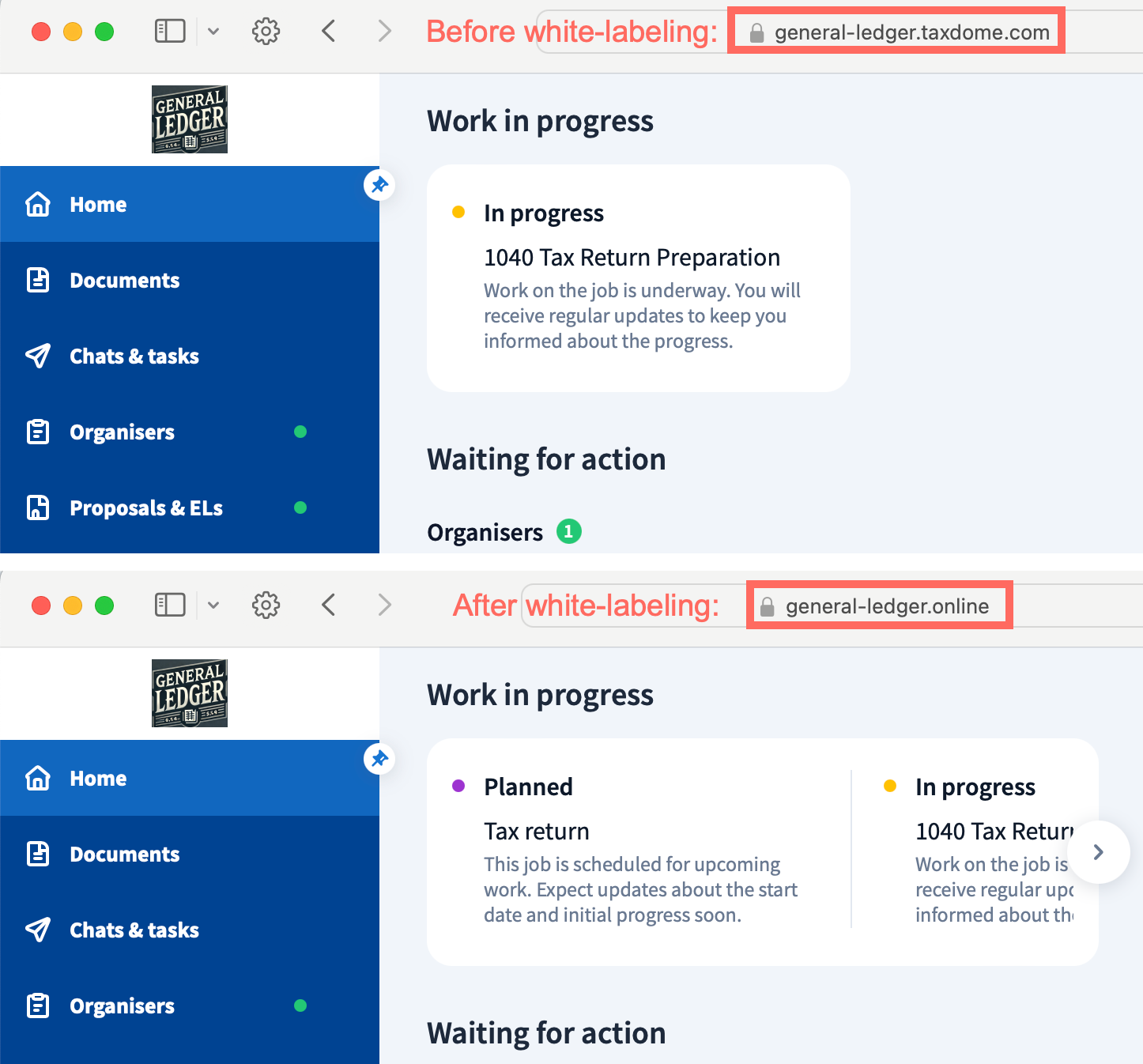Click the Documents icon in bottom sidebar
The height and width of the screenshot is (1064, 1143).
38,854
